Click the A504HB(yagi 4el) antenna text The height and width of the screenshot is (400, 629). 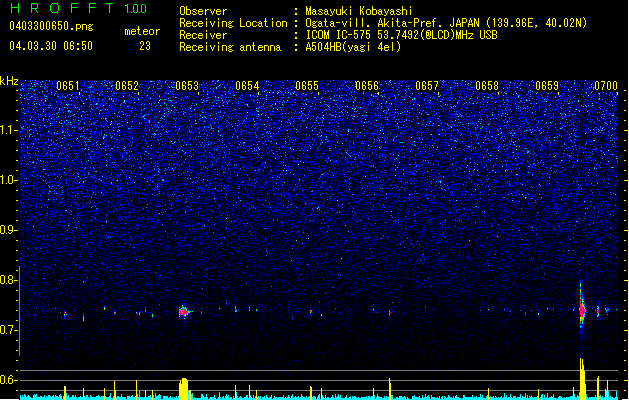(353, 47)
